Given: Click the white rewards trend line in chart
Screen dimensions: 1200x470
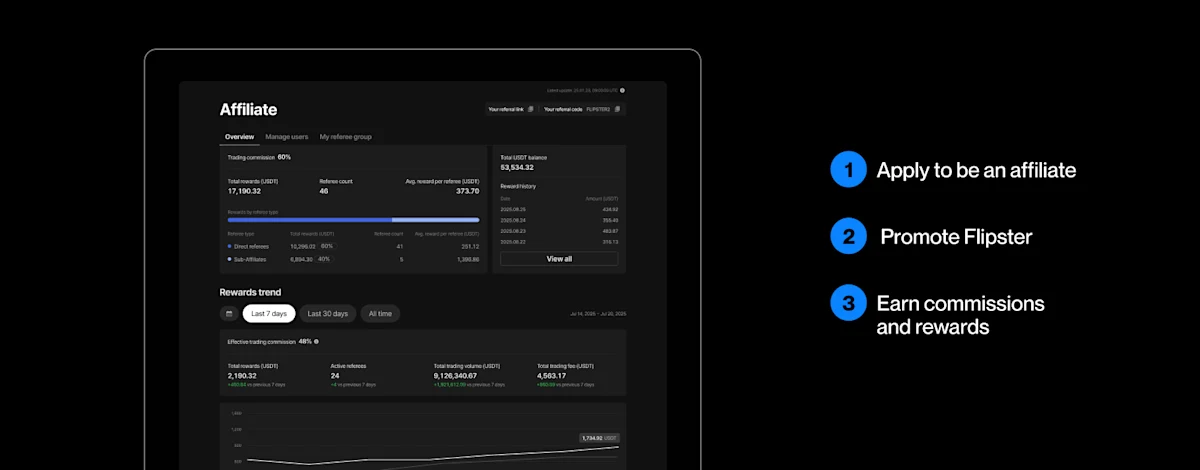Looking at the screenshot, I should [x=432, y=458].
